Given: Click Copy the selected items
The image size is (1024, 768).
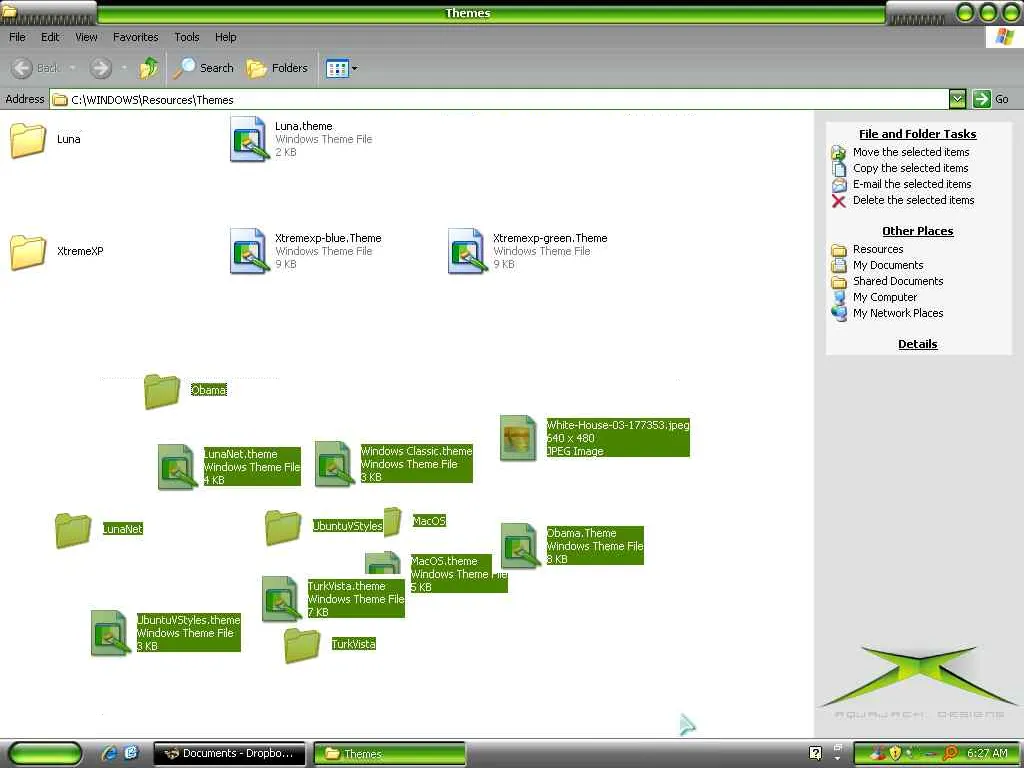Looking at the screenshot, I should 910,168.
